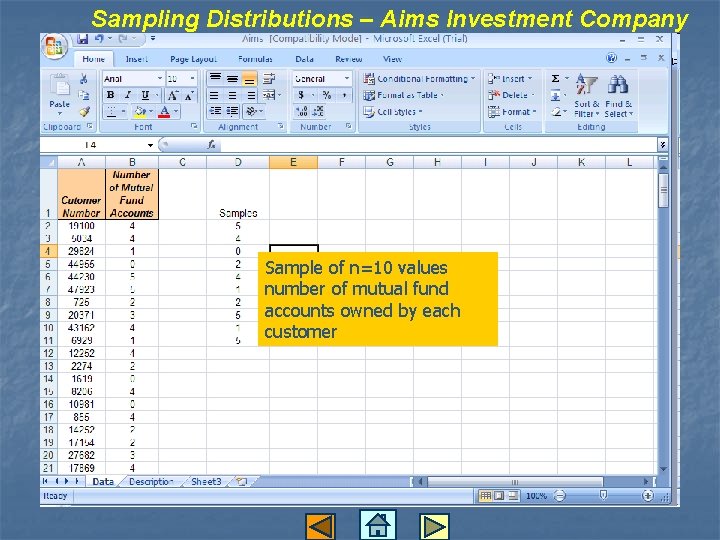
Task: Open Find & Select
Action: pos(619,96)
